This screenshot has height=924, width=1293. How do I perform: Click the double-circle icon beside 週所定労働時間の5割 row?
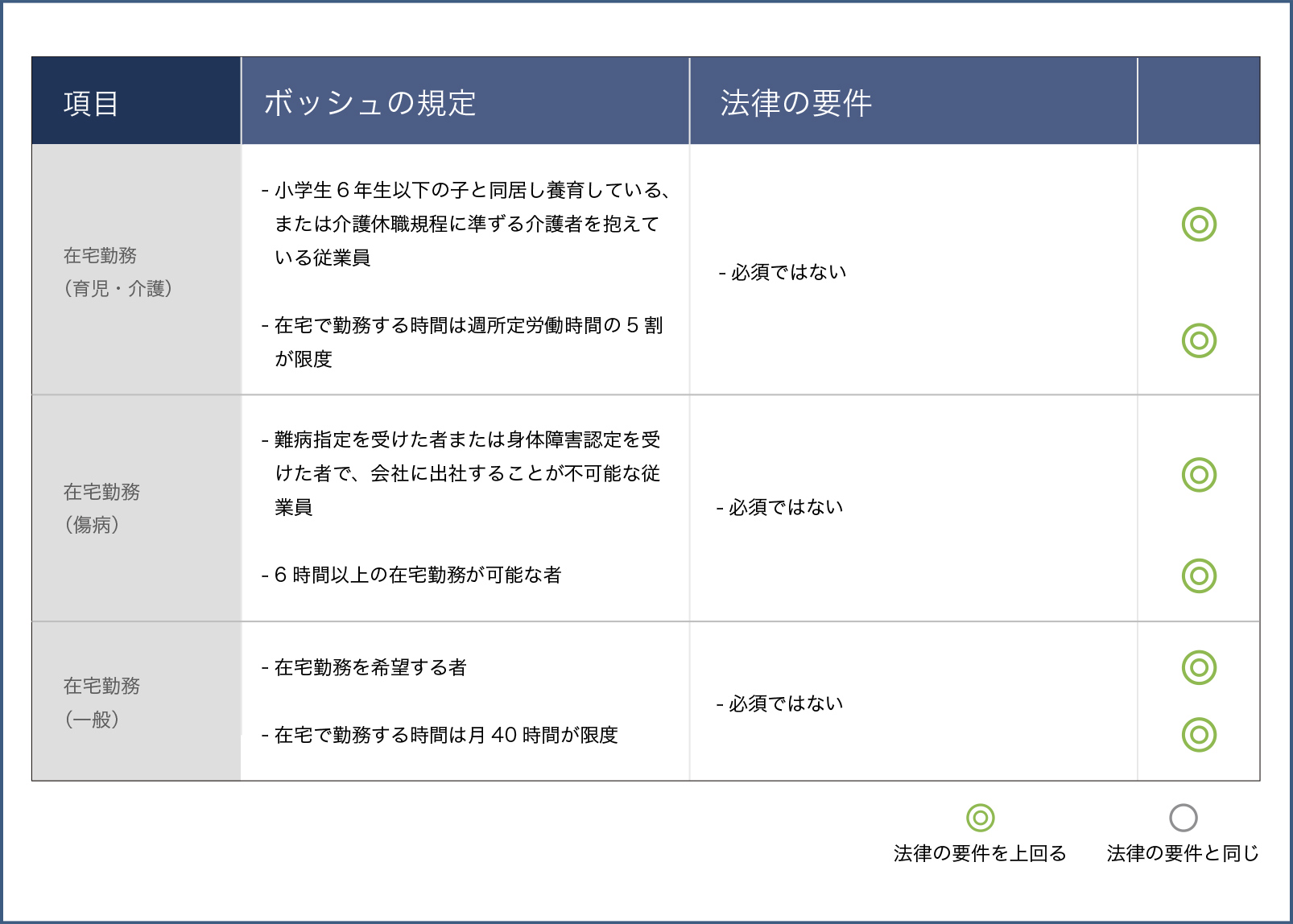[1199, 340]
